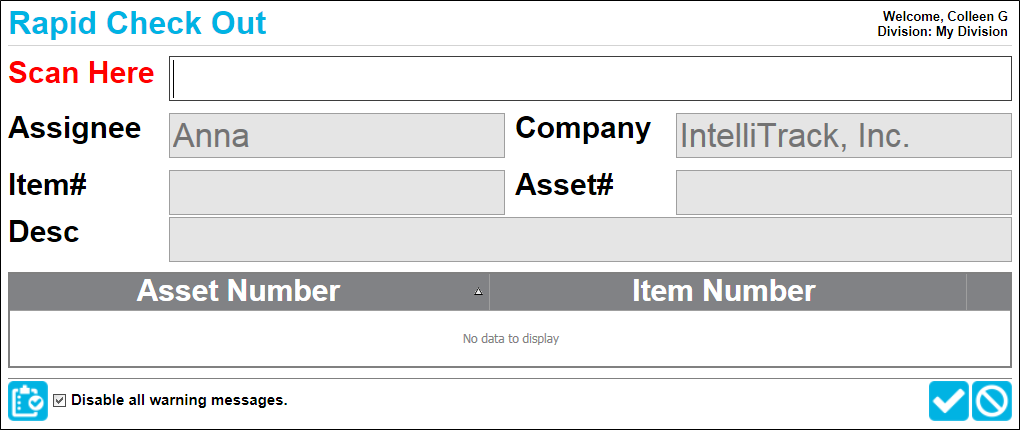Cancel using the circle-slash icon
Viewport: 1020px width, 430px height.
992,401
